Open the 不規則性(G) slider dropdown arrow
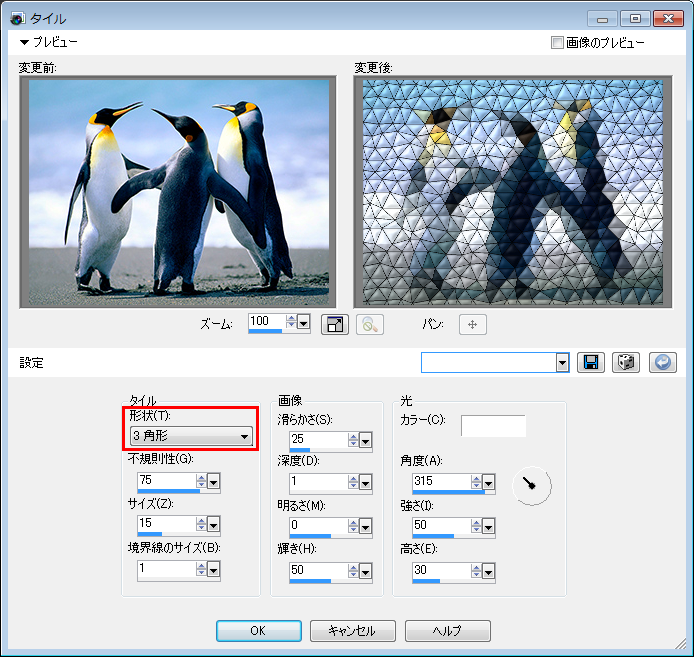Screen dimensions: 694x657 point(213,482)
